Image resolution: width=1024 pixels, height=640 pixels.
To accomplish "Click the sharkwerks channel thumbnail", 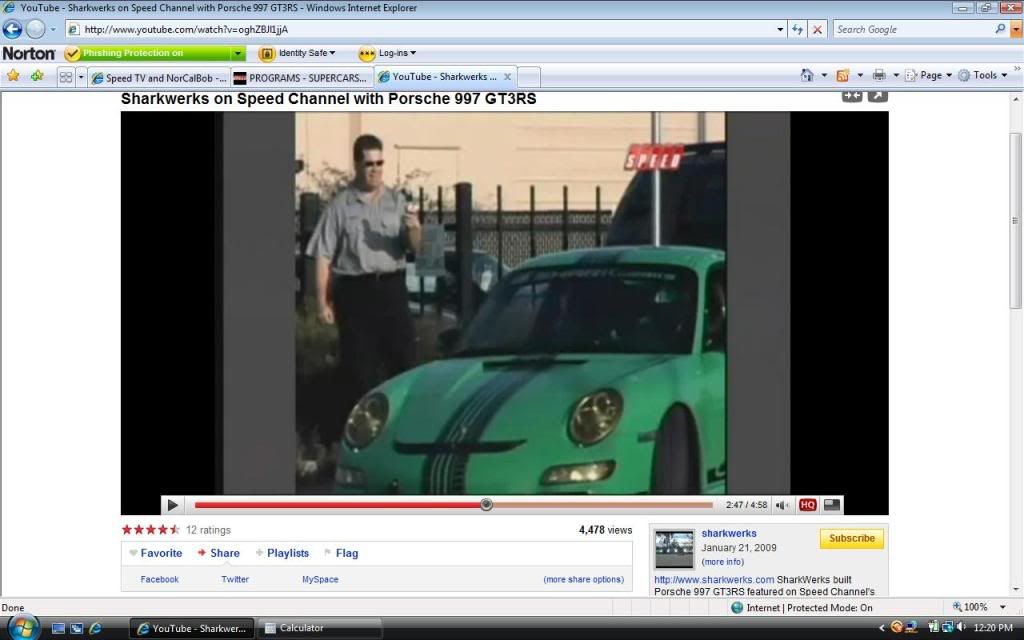I will pyautogui.click(x=675, y=549).
